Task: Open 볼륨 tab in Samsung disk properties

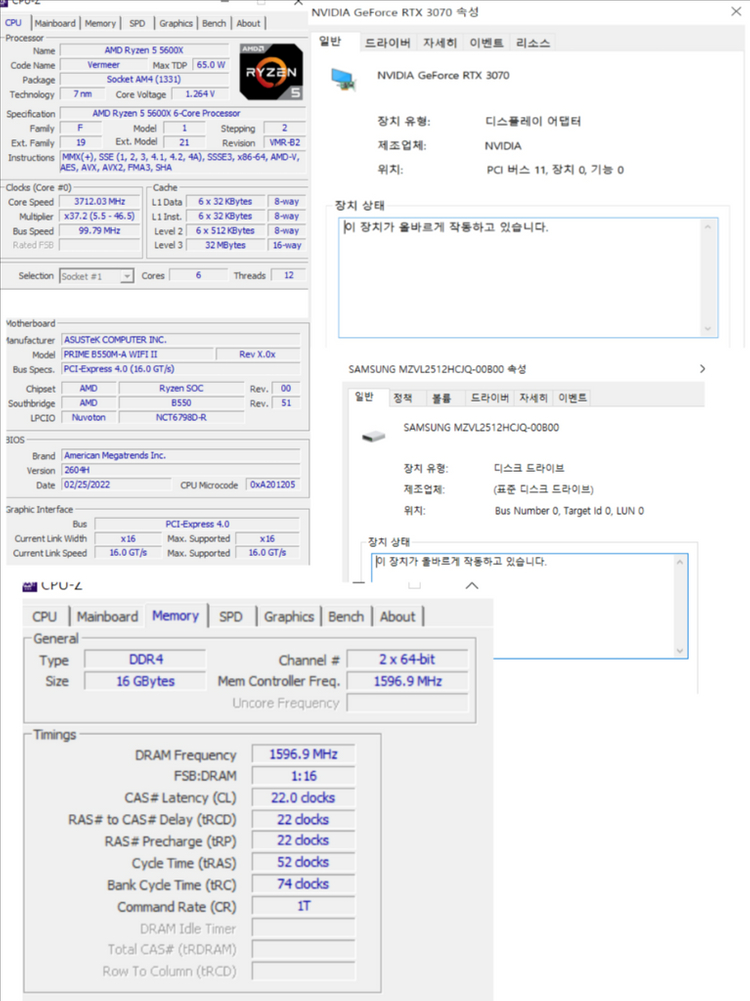Action: click(x=441, y=398)
